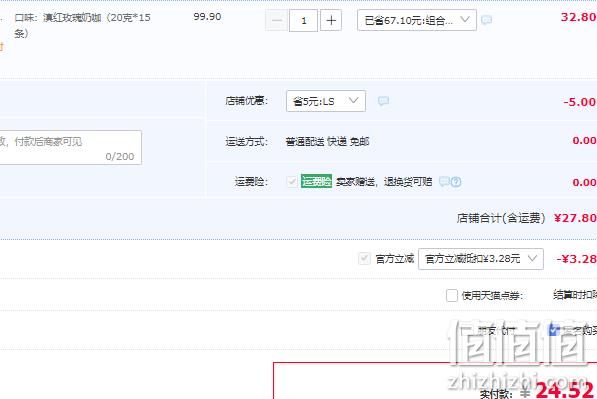This screenshot has height=399, width=597.
Task: Click the 99.90 unit price
Action: [207, 17]
